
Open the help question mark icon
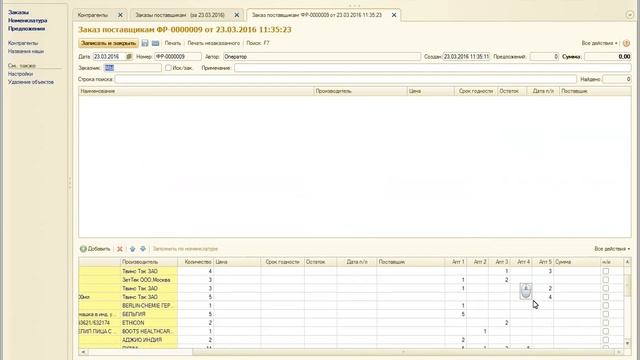click(x=627, y=43)
